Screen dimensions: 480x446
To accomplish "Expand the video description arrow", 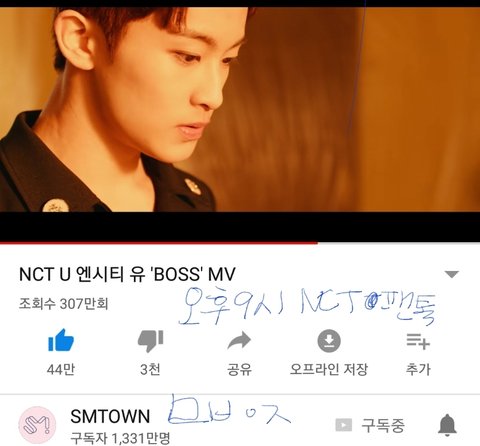I will point(452,274).
